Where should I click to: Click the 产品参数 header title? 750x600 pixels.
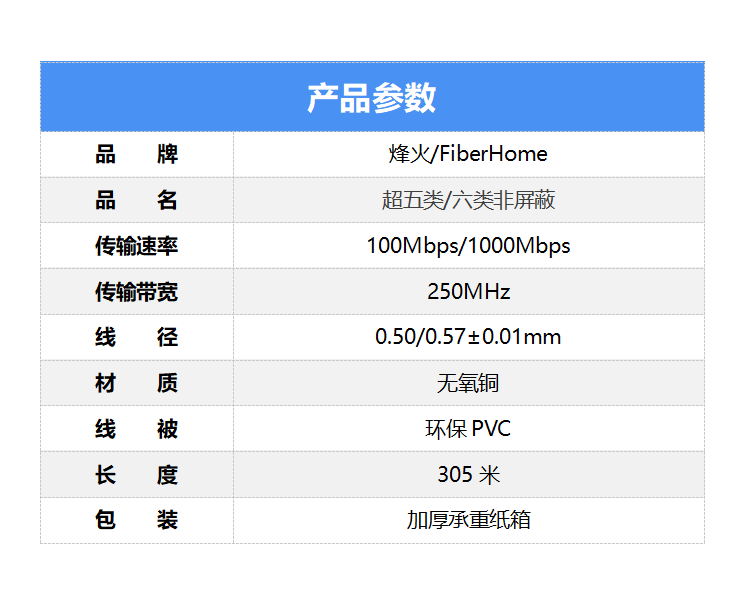[371, 98]
